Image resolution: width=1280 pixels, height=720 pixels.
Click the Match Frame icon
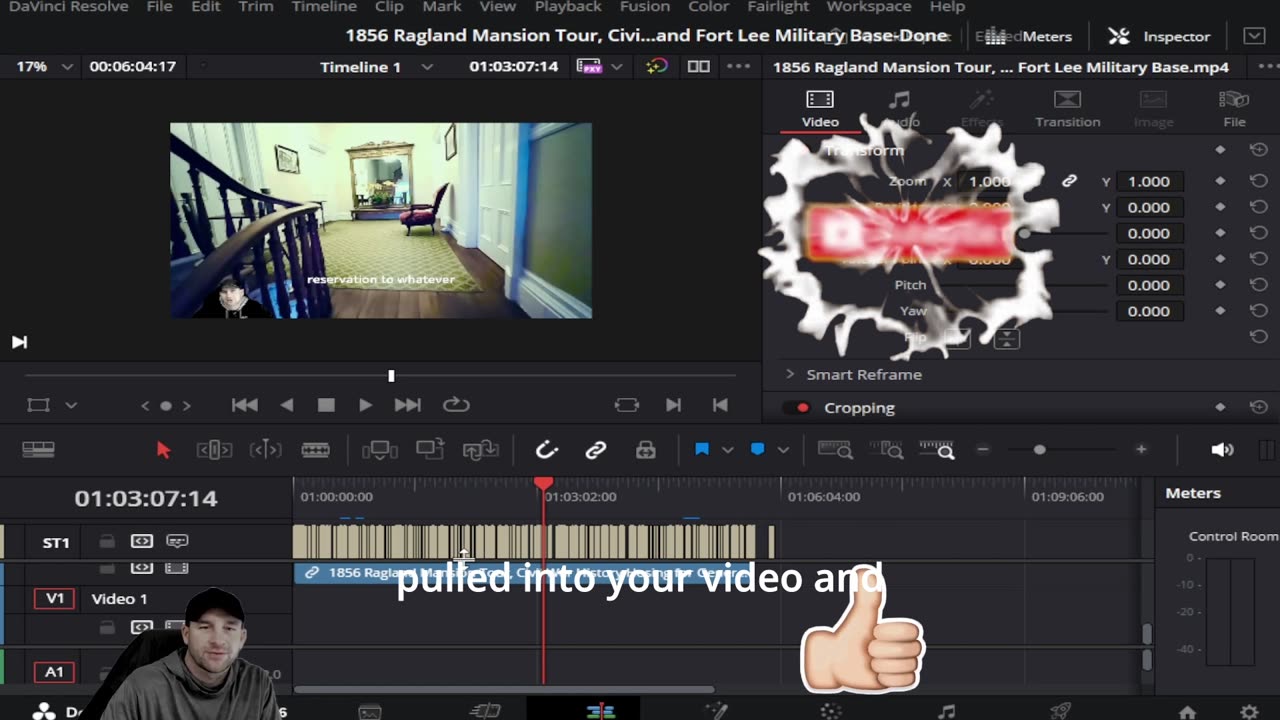point(626,405)
